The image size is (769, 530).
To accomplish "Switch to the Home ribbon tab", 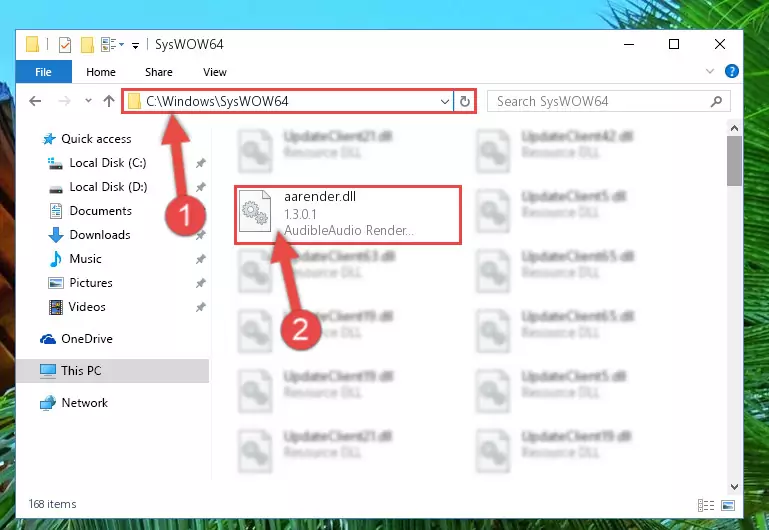I will click(101, 72).
